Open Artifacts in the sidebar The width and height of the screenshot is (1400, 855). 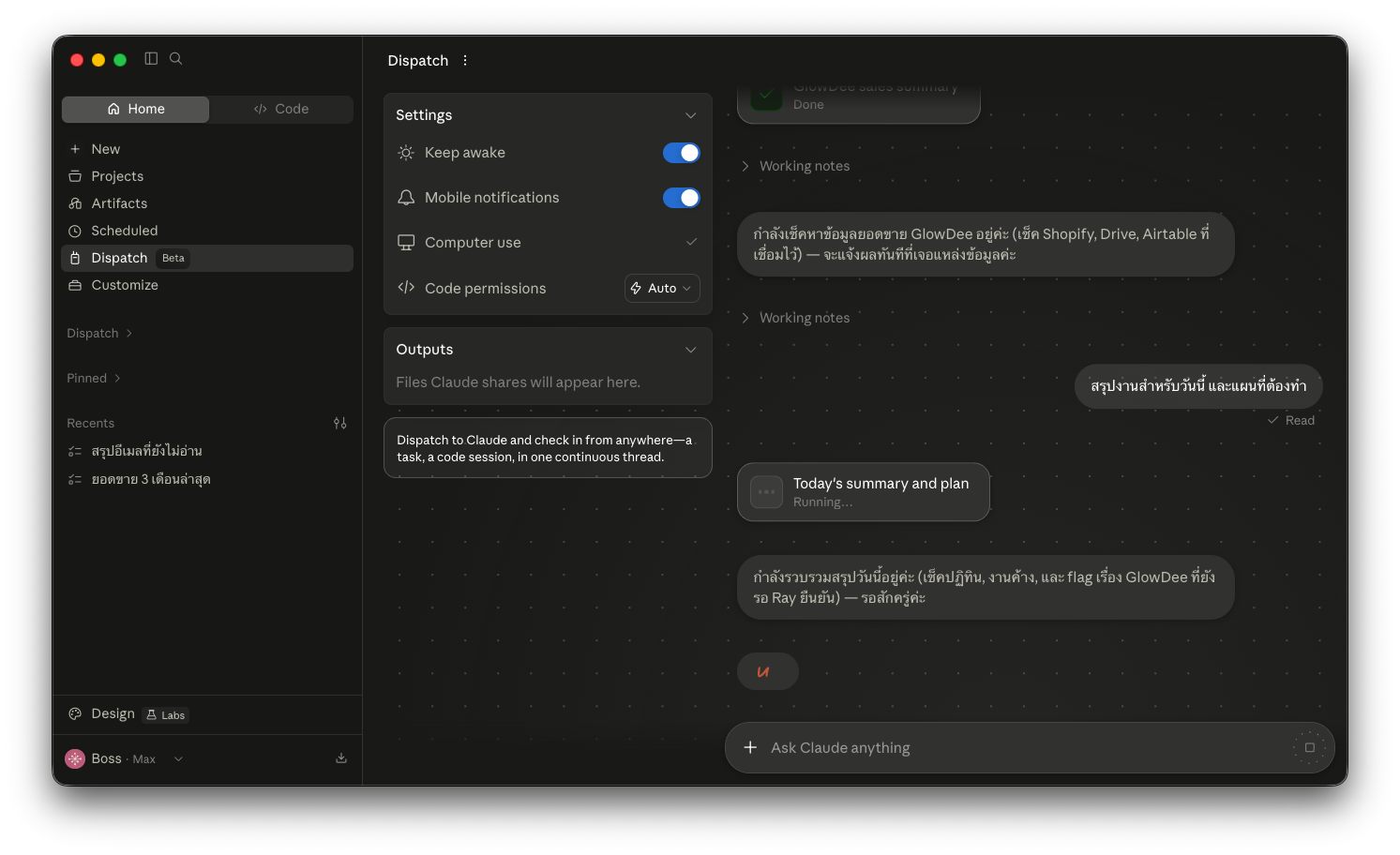tap(207, 203)
